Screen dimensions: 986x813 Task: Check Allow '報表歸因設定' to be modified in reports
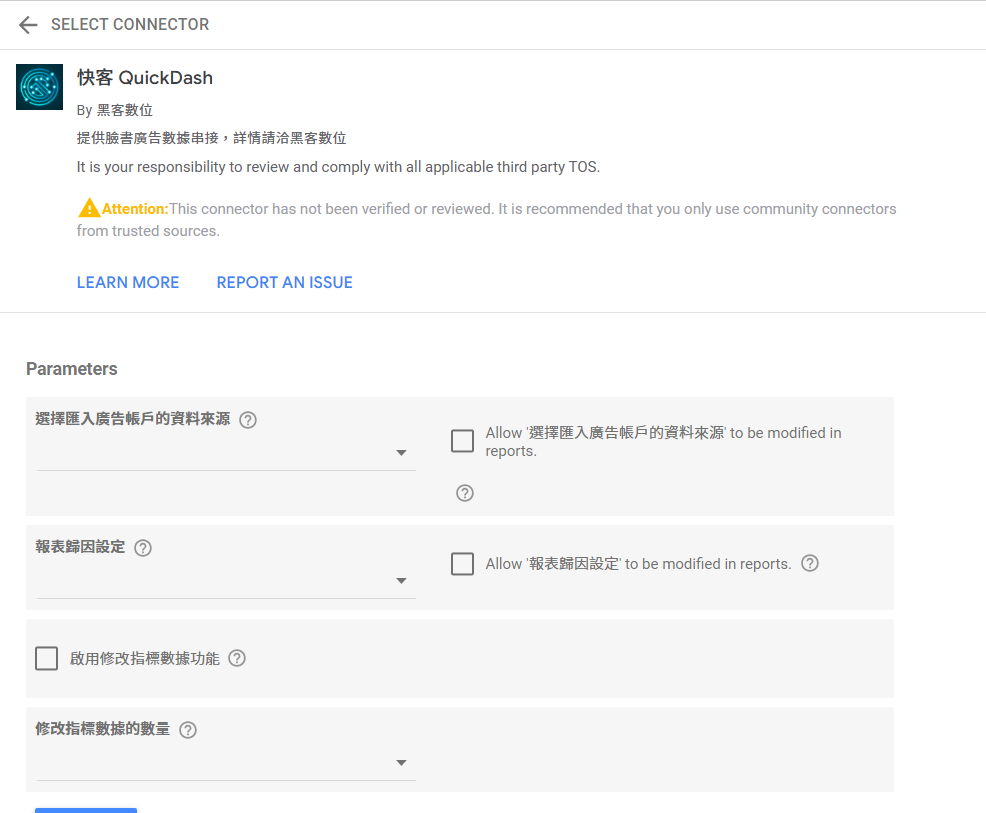coord(462,564)
